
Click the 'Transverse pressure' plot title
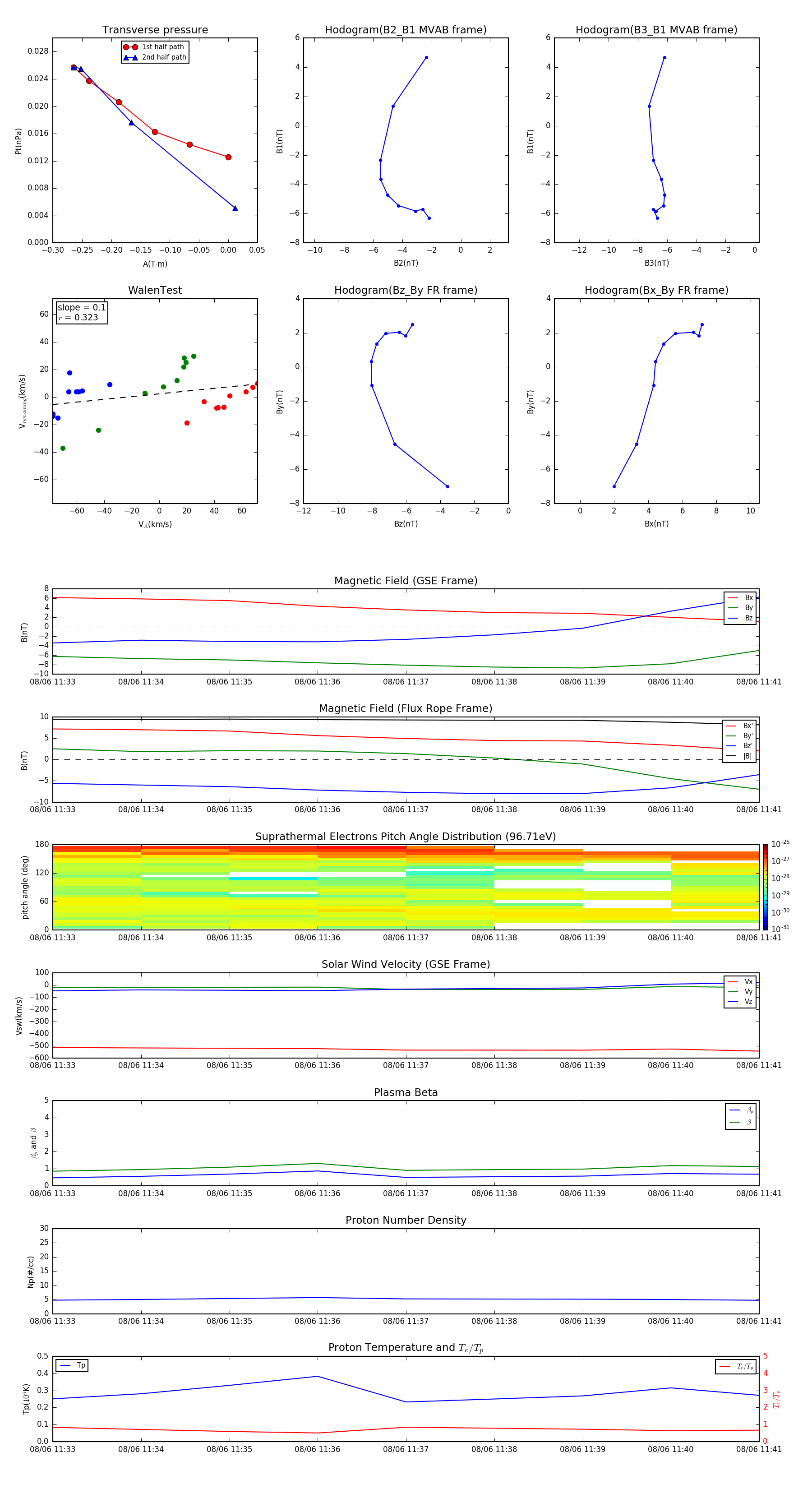pos(155,30)
